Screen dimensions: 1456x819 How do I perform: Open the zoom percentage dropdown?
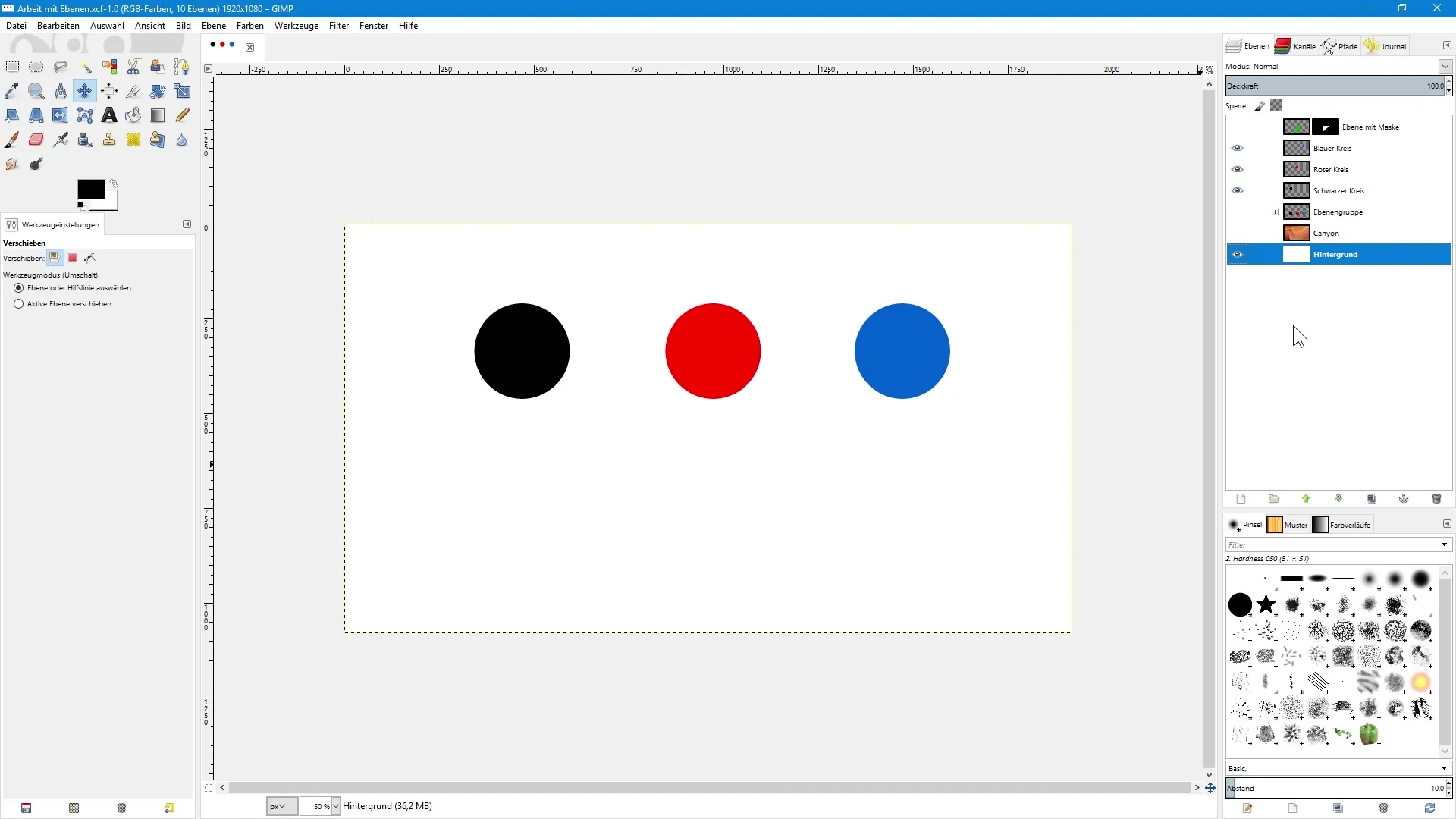(336, 806)
